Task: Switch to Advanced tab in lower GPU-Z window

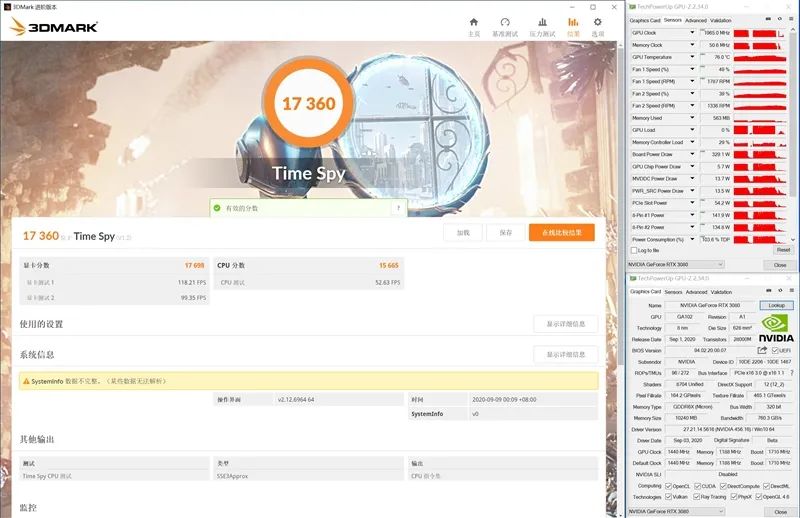Action: click(x=696, y=292)
